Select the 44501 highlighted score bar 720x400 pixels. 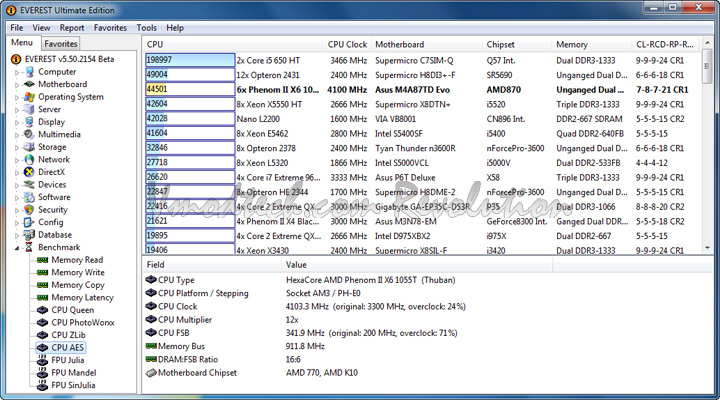pyautogui.click(x=190, y=90)
